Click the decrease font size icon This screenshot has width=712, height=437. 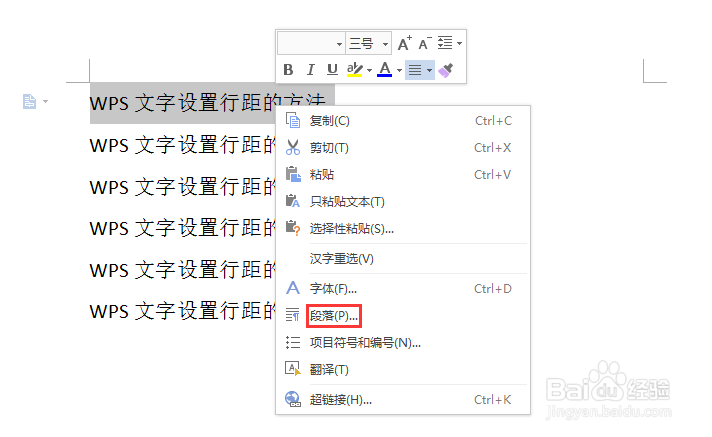pyautogui.click(x=425, y=44)
